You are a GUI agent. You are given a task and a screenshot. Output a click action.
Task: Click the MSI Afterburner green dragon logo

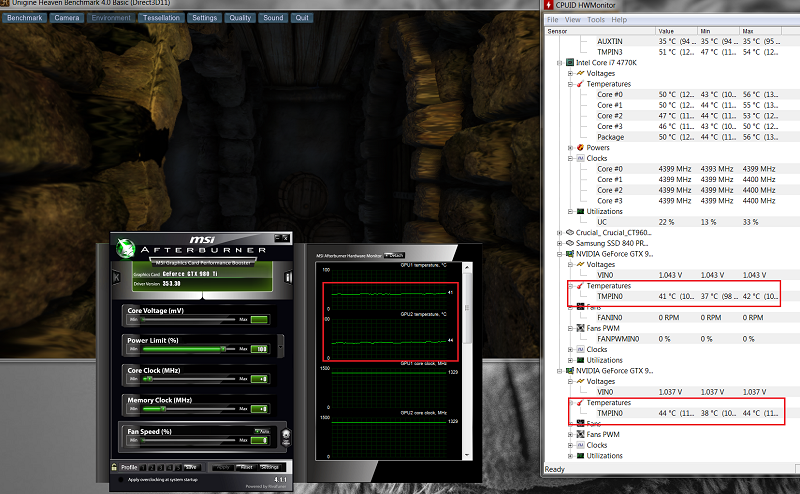126,249
